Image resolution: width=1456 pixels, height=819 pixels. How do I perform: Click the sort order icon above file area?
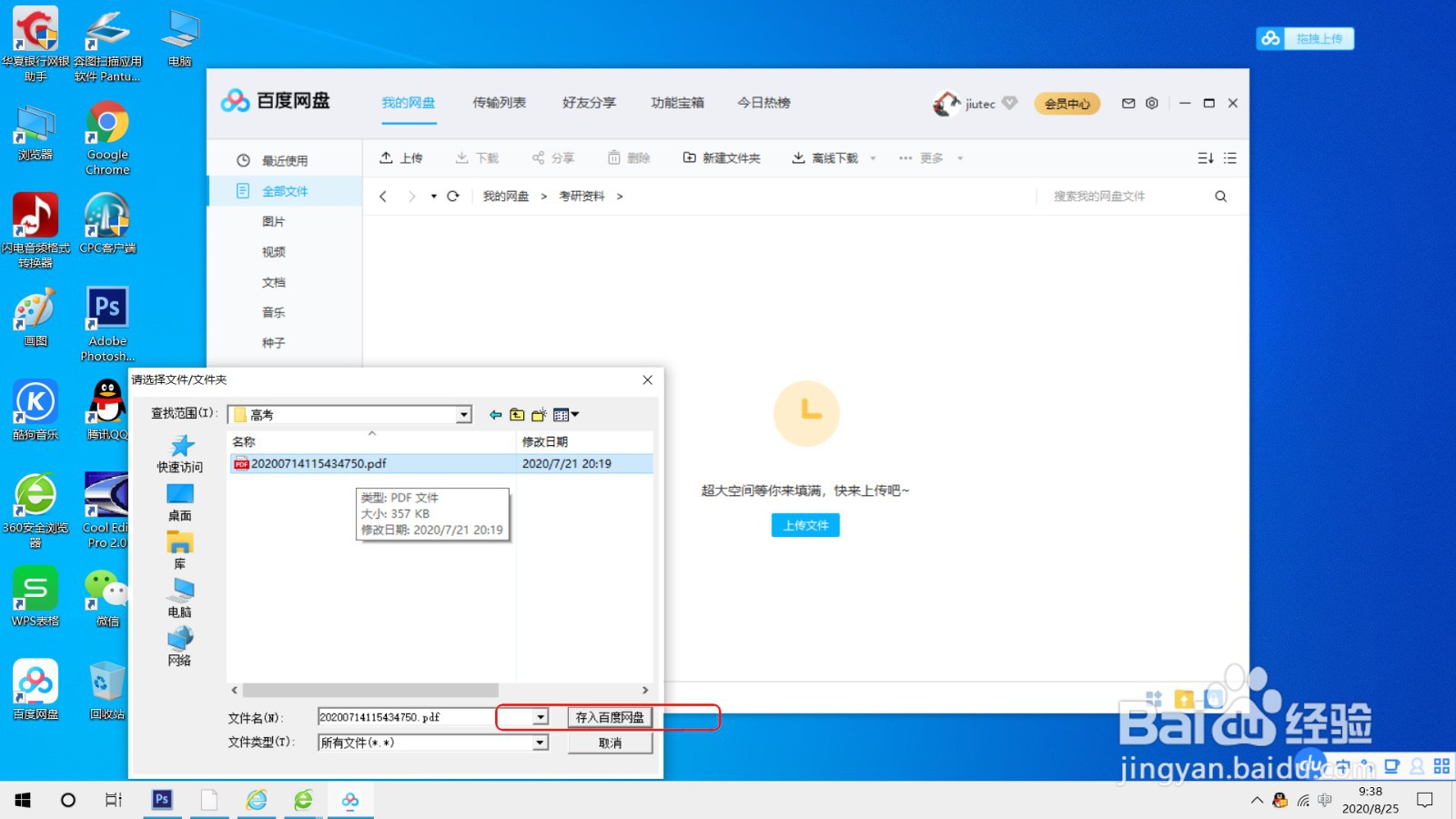(1205, 157)
